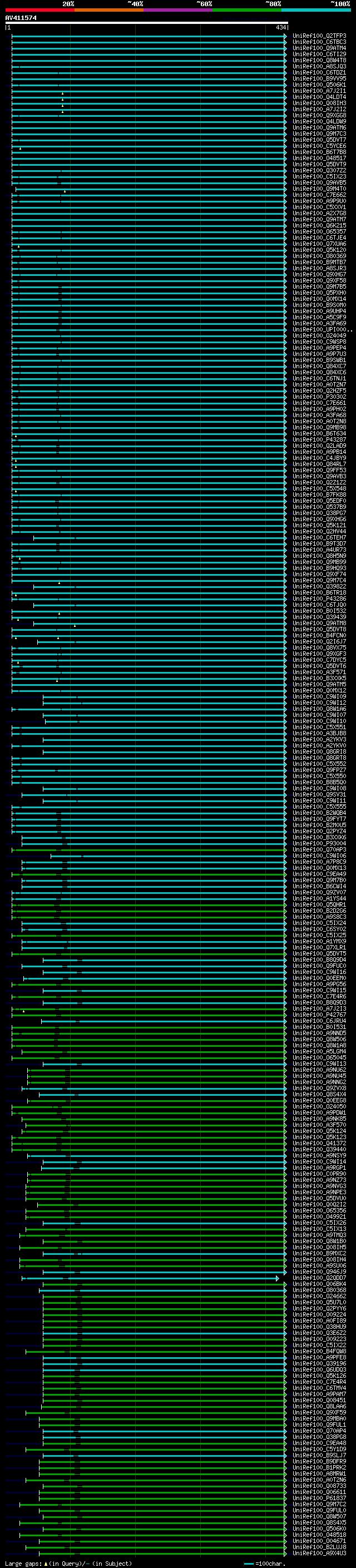
Task: Open the UniRef100_B9MXC2 hit link
Action: click(x=319, y=1254)
